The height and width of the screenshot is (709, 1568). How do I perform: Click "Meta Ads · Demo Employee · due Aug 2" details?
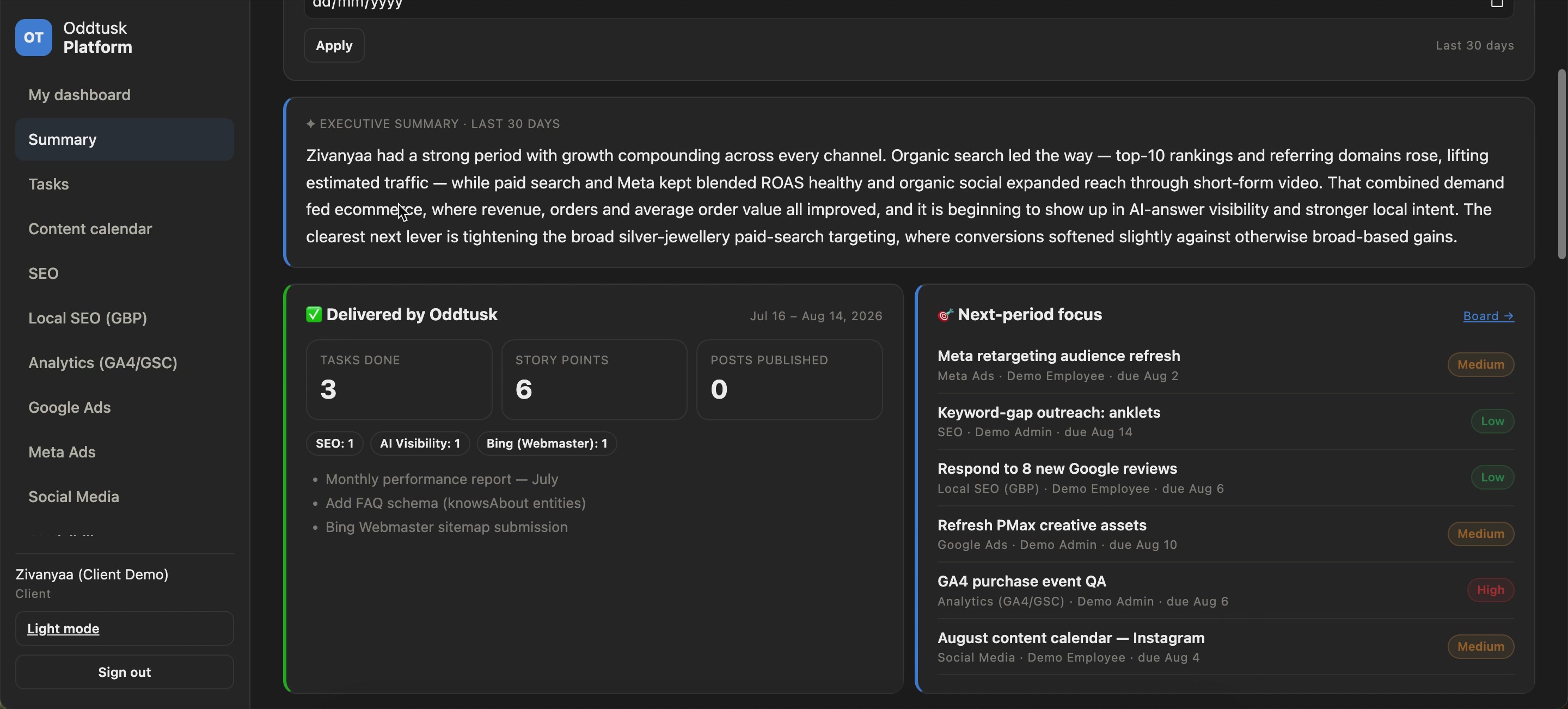click(1058, 376)
